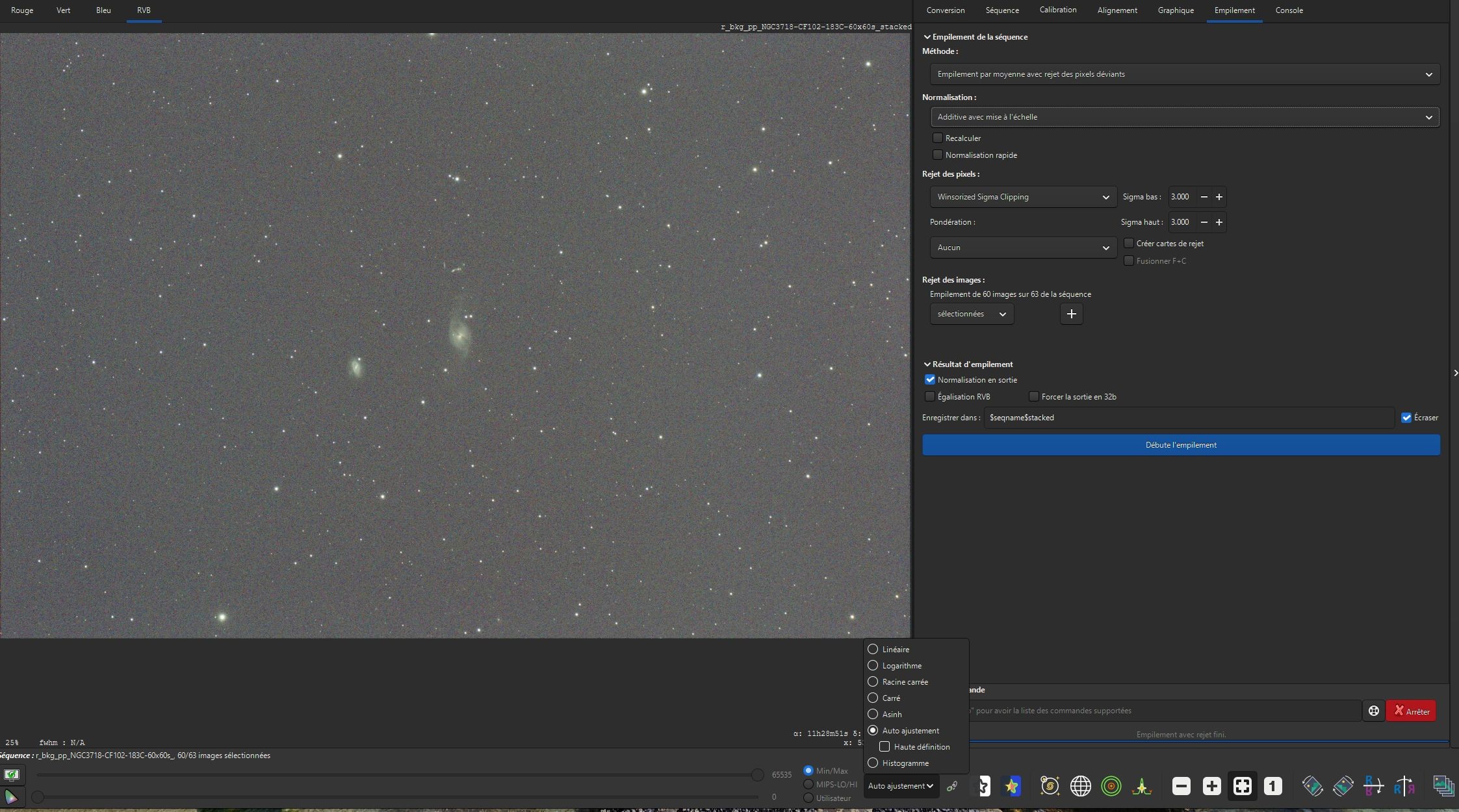The image size is (1459, 812).
Task: Adjust the lower 0 cut slider
Action: pyautogui.click(x=38, y=797)
